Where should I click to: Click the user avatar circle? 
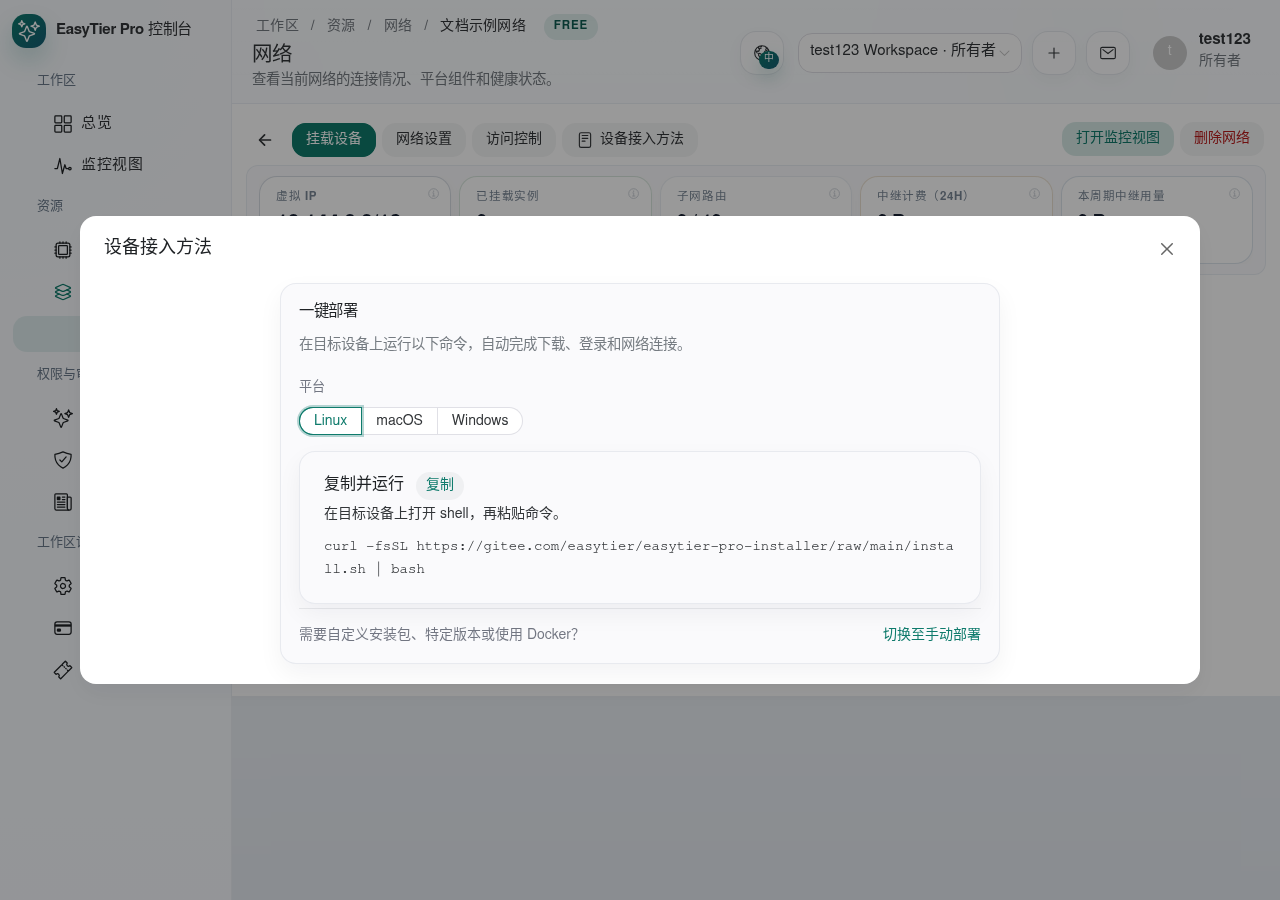point(1170,53)
